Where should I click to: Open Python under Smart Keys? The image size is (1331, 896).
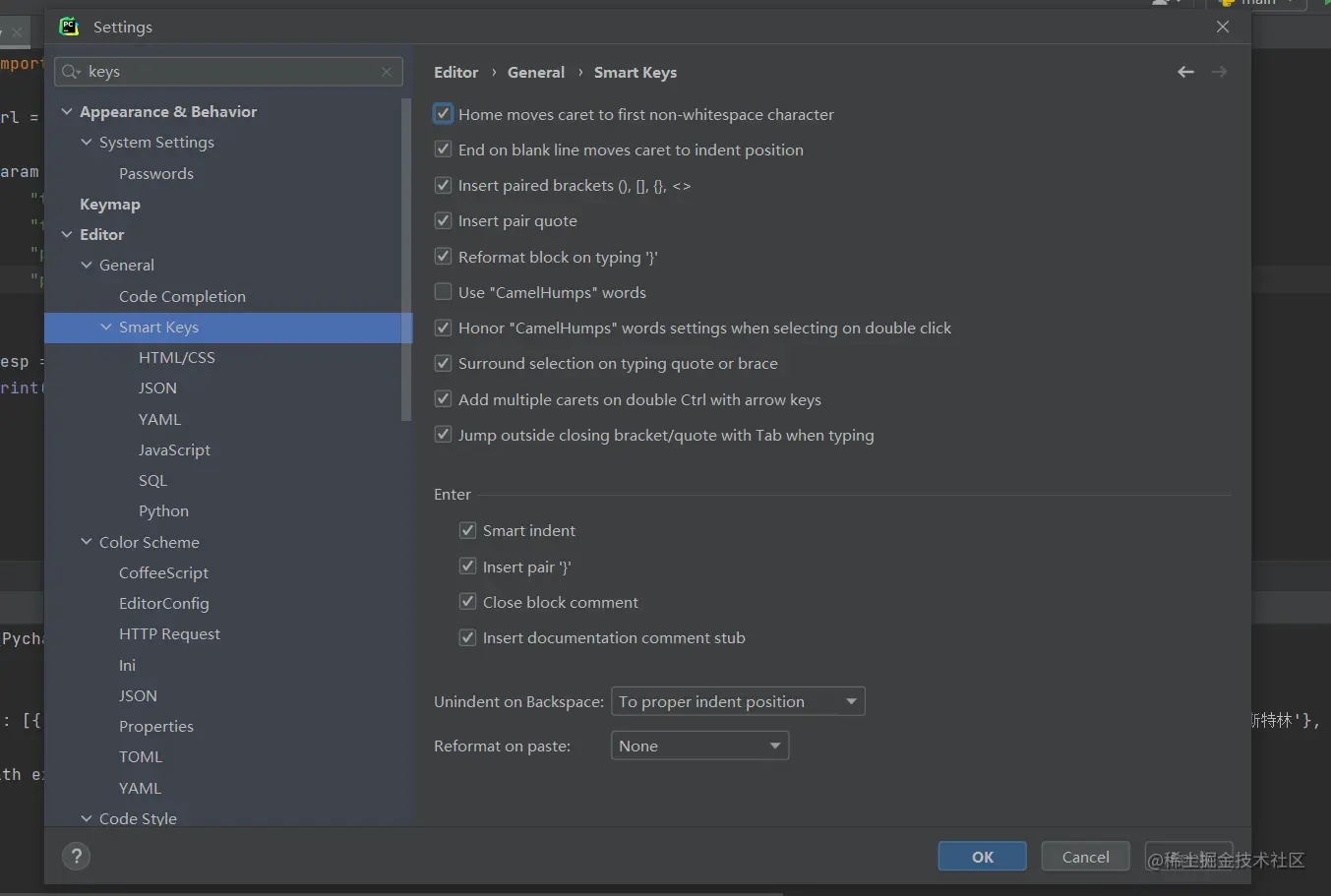[x=163, y=510]
